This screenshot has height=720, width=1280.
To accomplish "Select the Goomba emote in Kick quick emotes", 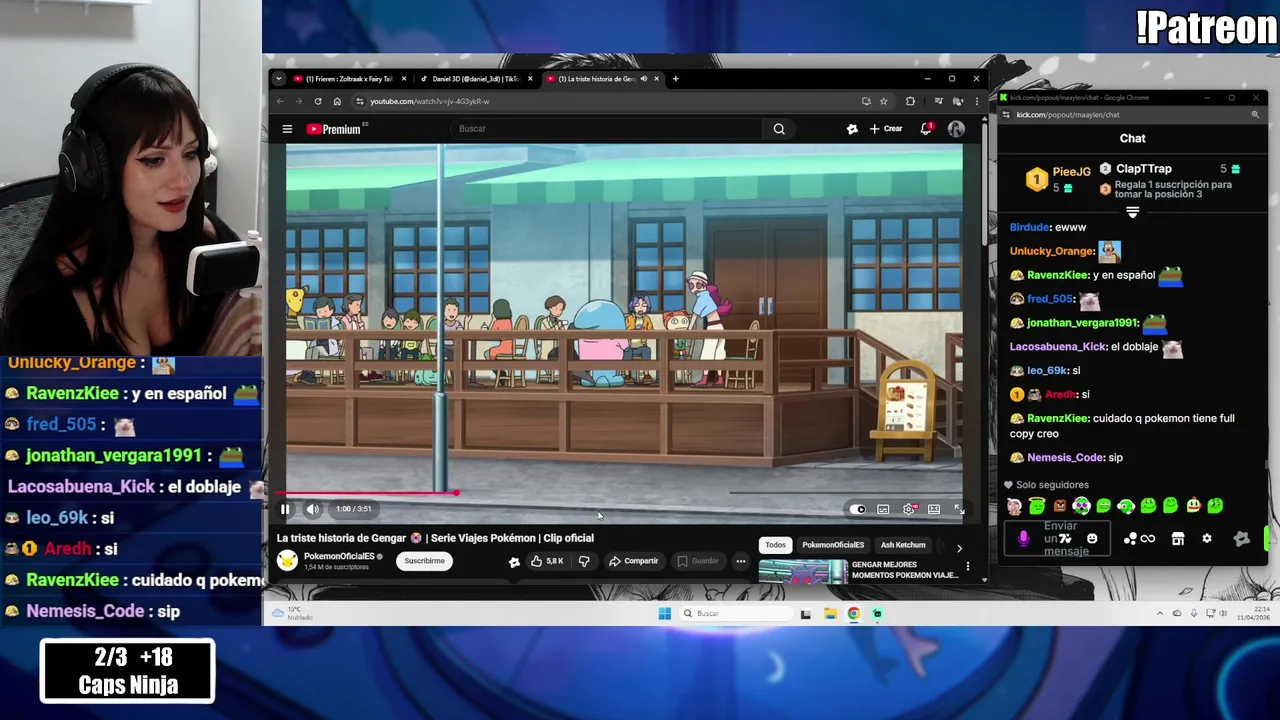I will pos(1060,506).
